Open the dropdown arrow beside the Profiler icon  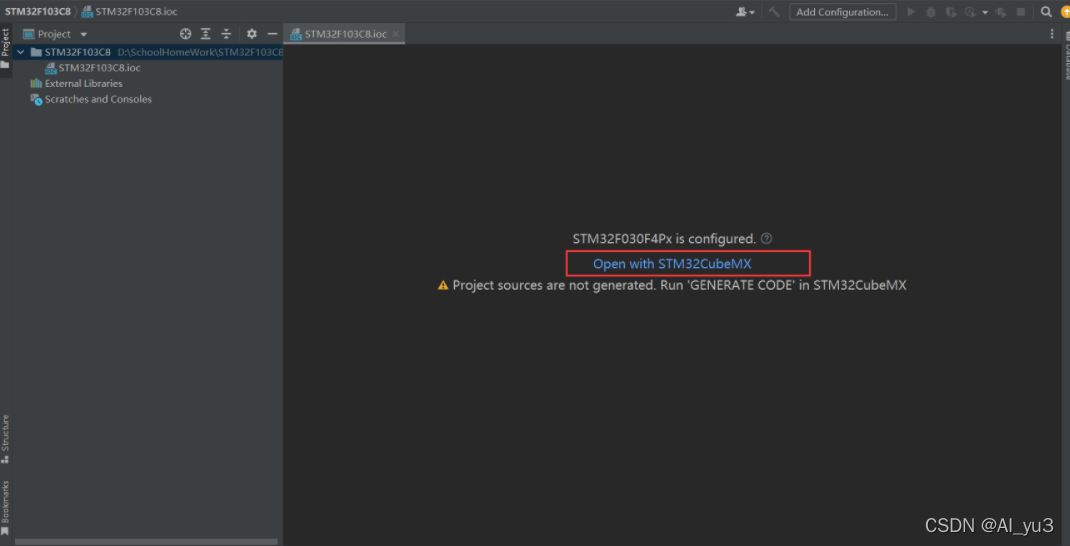985,12
